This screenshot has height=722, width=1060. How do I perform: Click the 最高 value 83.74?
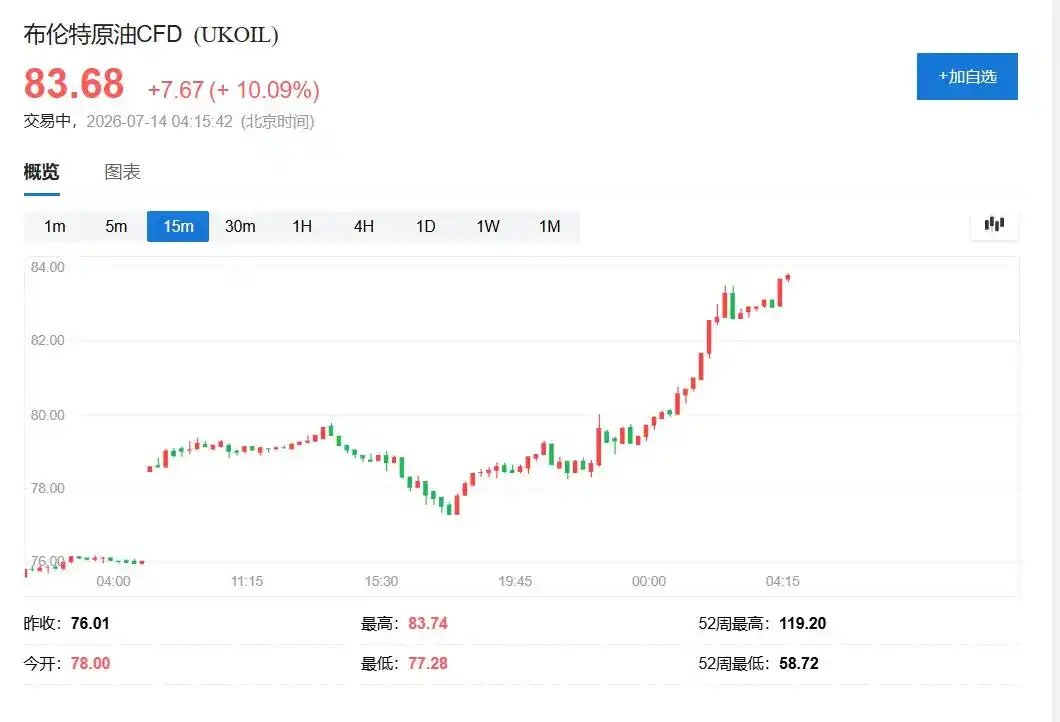pyautogui.click(x=427, y=623)
